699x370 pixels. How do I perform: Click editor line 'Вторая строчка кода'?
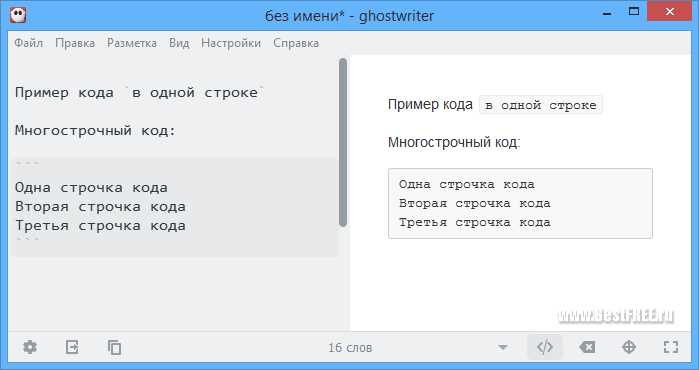[100, 207]
